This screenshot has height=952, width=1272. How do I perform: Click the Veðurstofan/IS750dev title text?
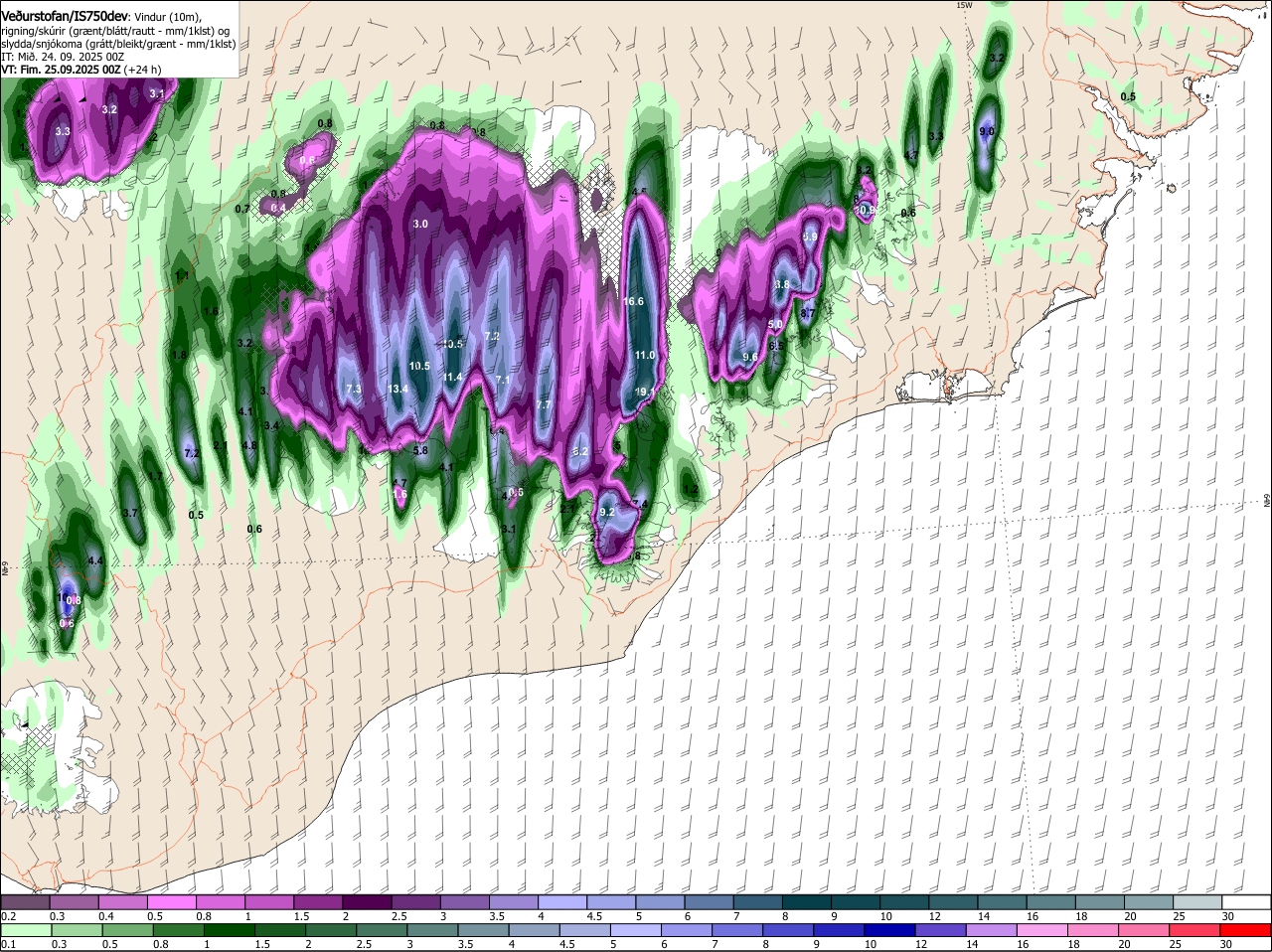pyautogui.click(x=66, y=15)
